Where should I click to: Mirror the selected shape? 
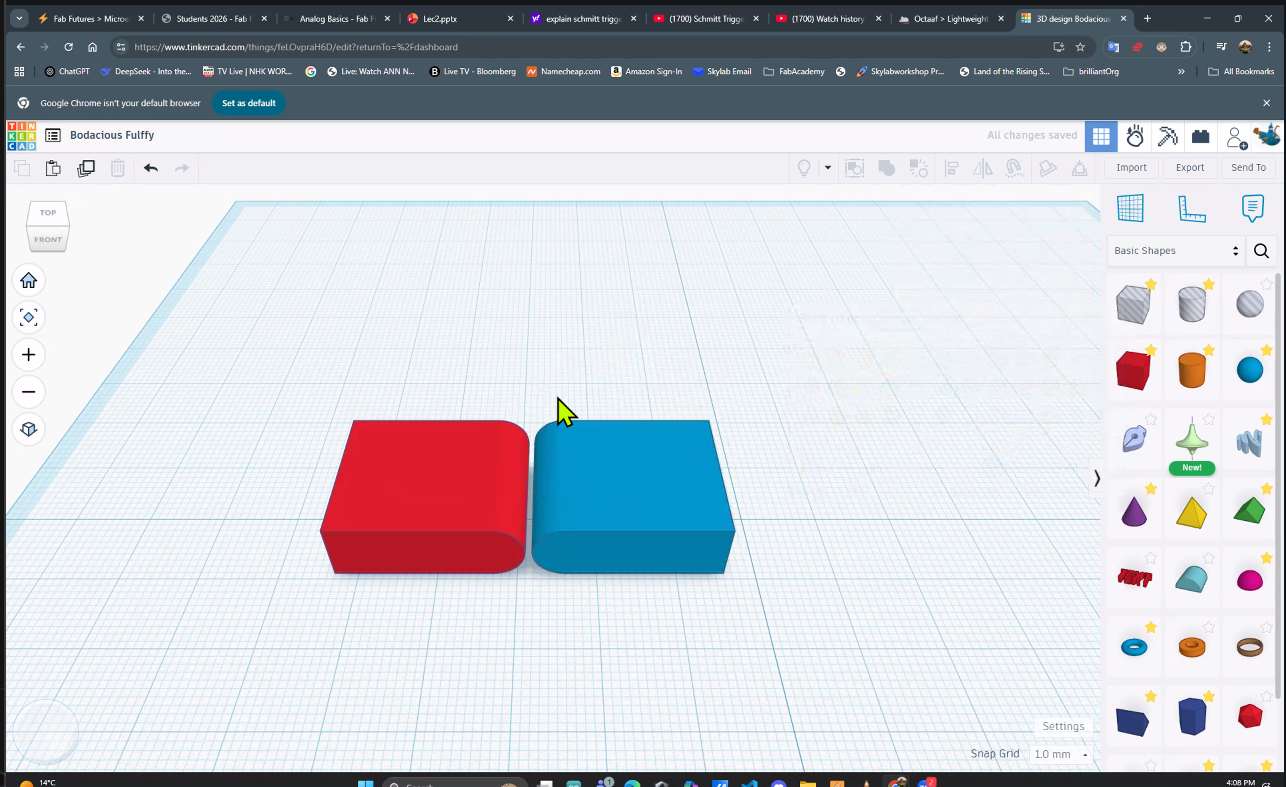pos(983,168)
